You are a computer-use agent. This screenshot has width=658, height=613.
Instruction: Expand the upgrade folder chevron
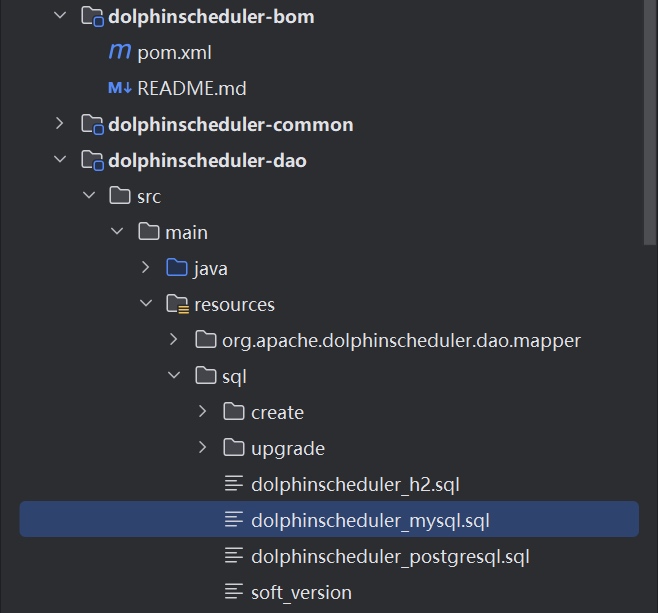[x=203, y=448]
